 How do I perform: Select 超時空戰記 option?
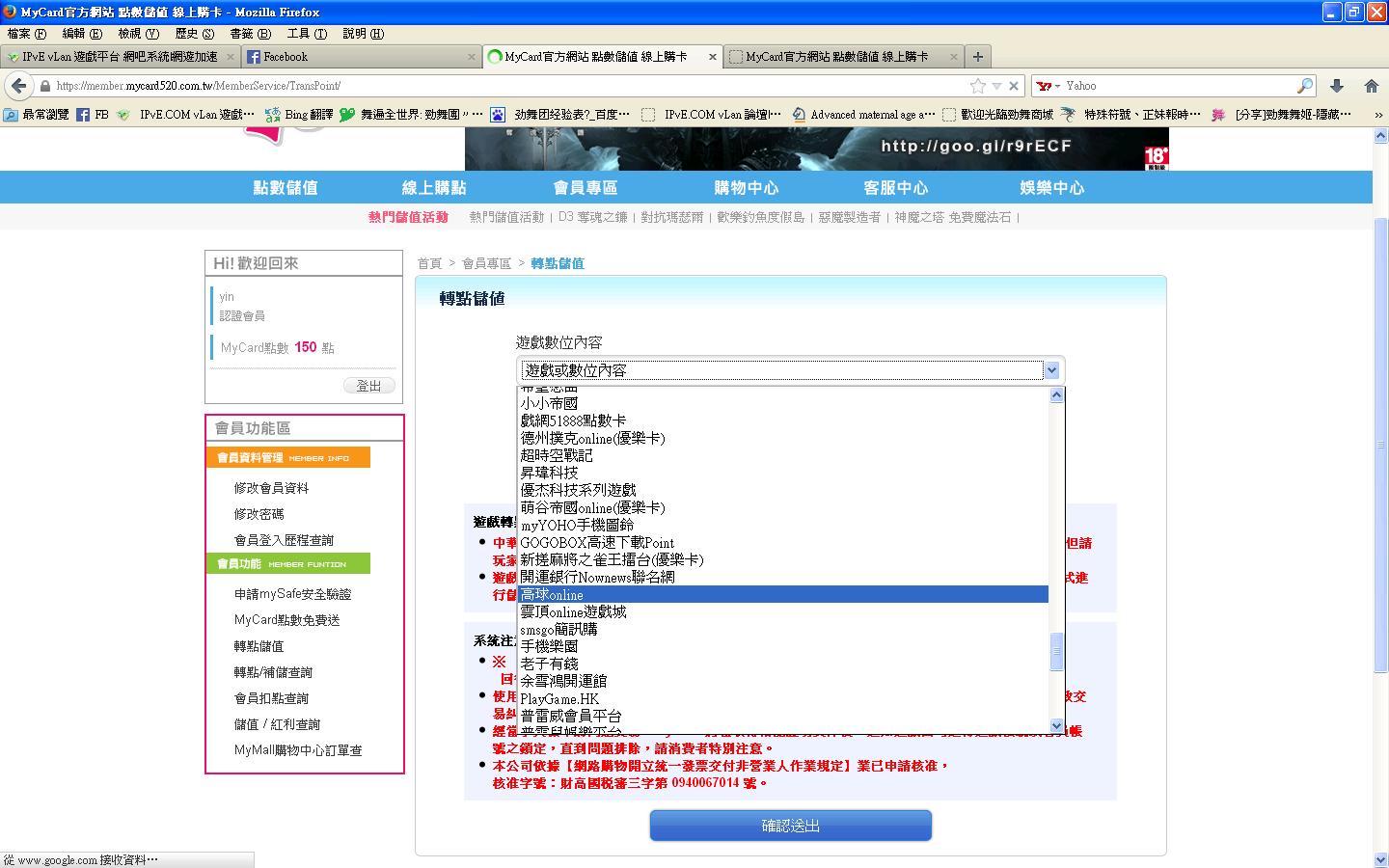(783, 455)
